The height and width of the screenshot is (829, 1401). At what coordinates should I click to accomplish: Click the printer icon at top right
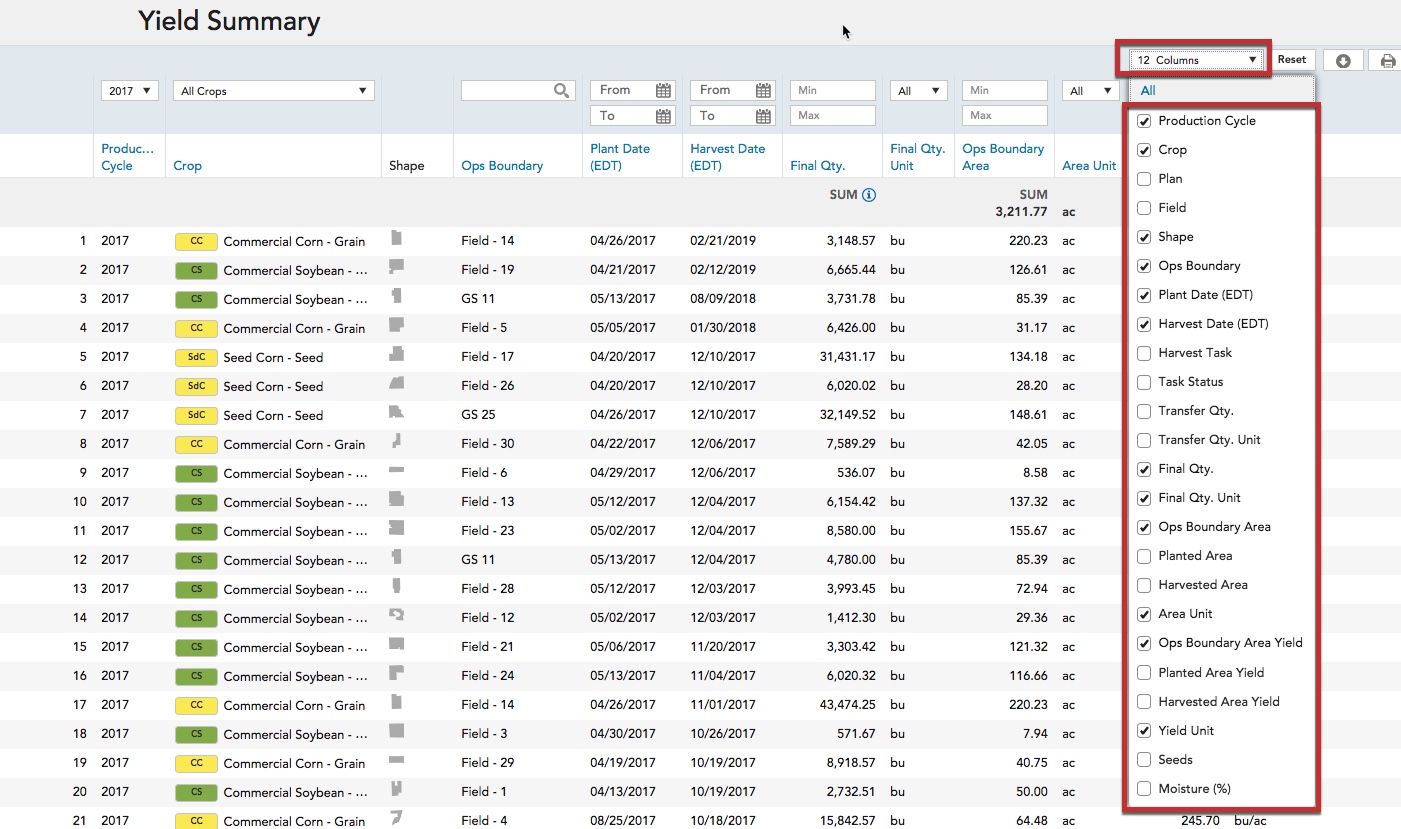tap(1388, 60)
